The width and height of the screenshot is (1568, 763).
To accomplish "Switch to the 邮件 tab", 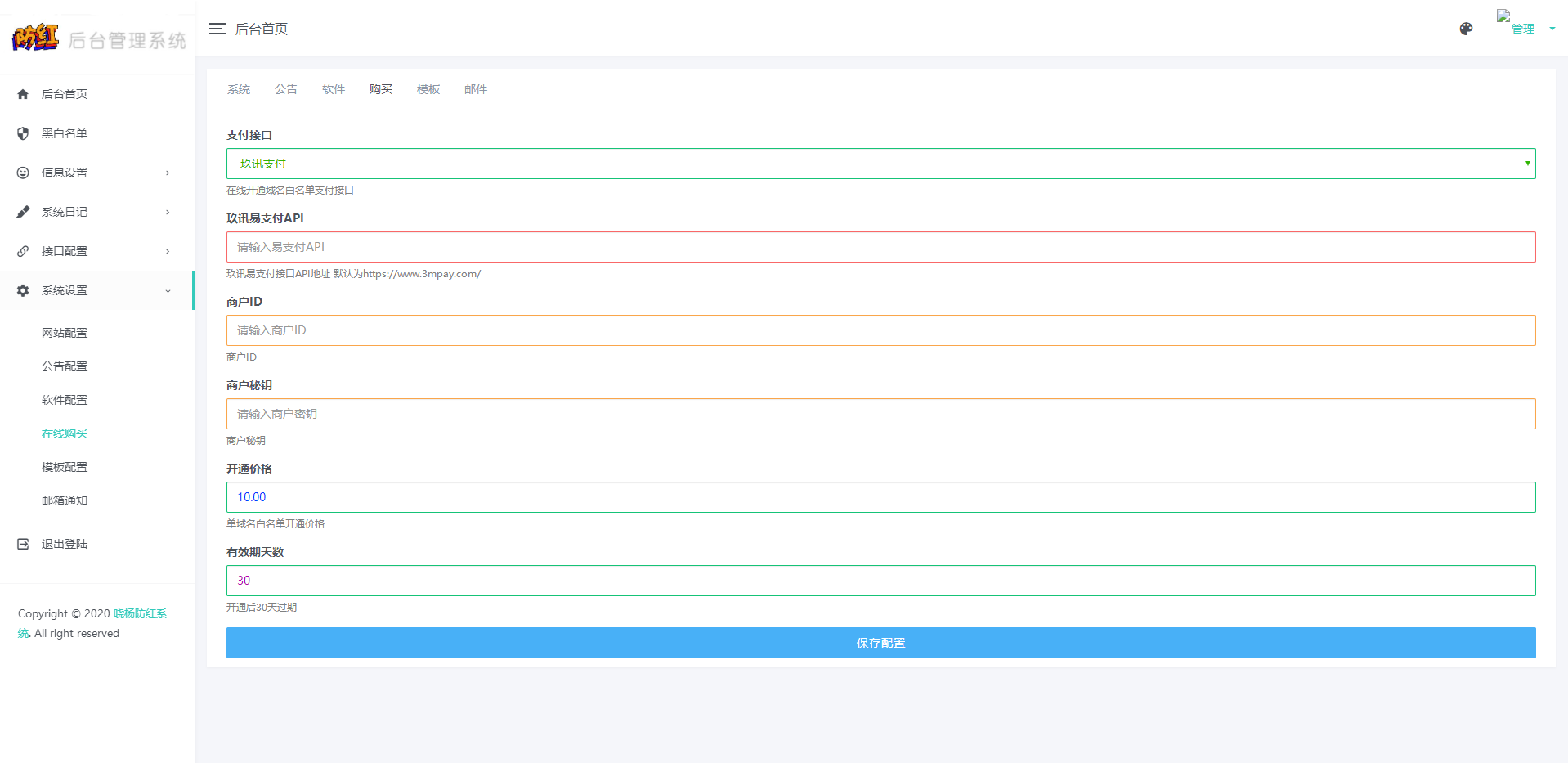I will [476, 89].
